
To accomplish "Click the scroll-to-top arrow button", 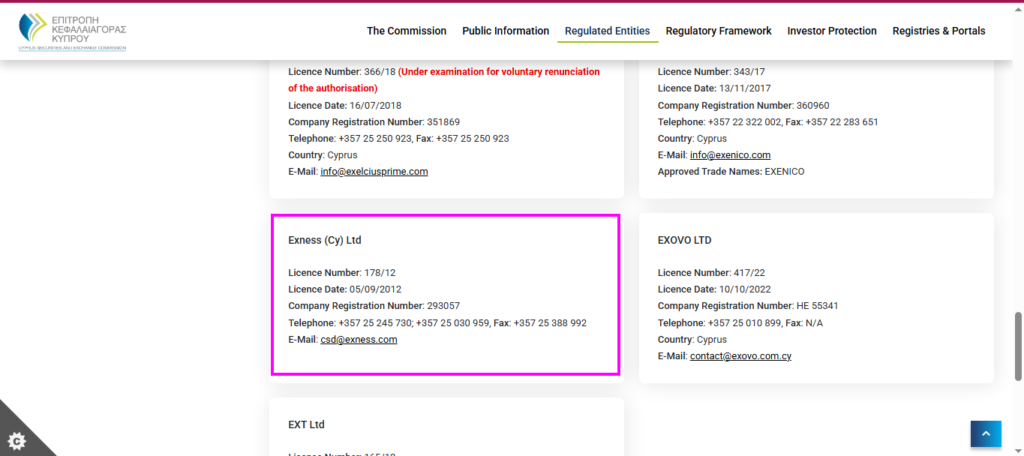I will (985, 434).
